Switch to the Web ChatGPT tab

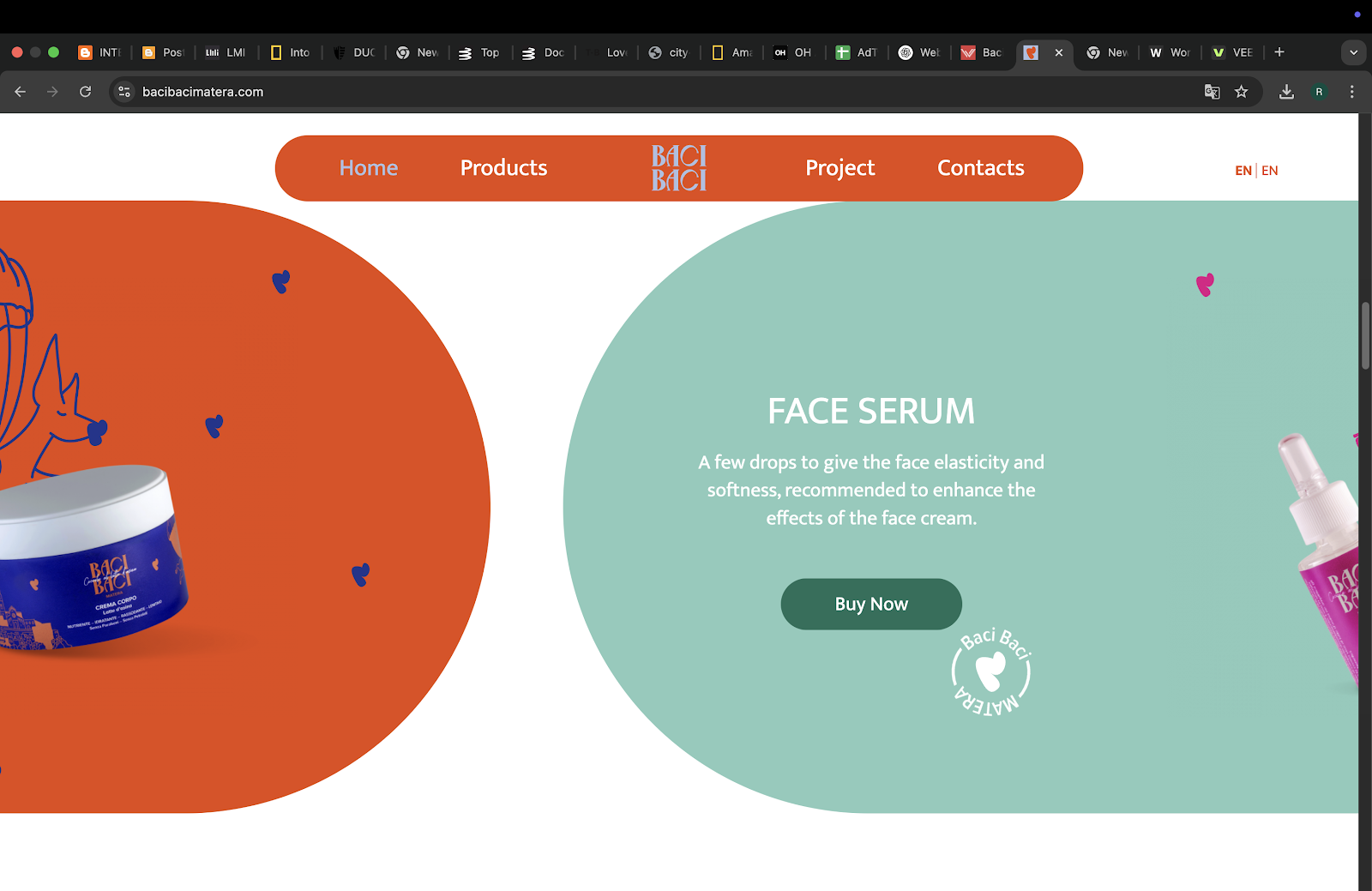(920, 52)
